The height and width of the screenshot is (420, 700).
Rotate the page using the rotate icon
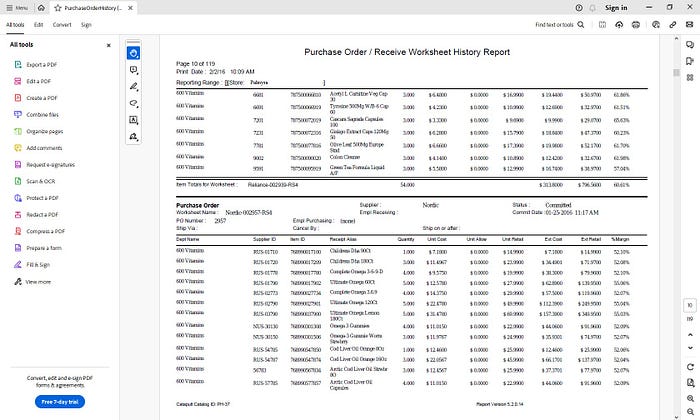pyautogui.click(x=690, y=367)
